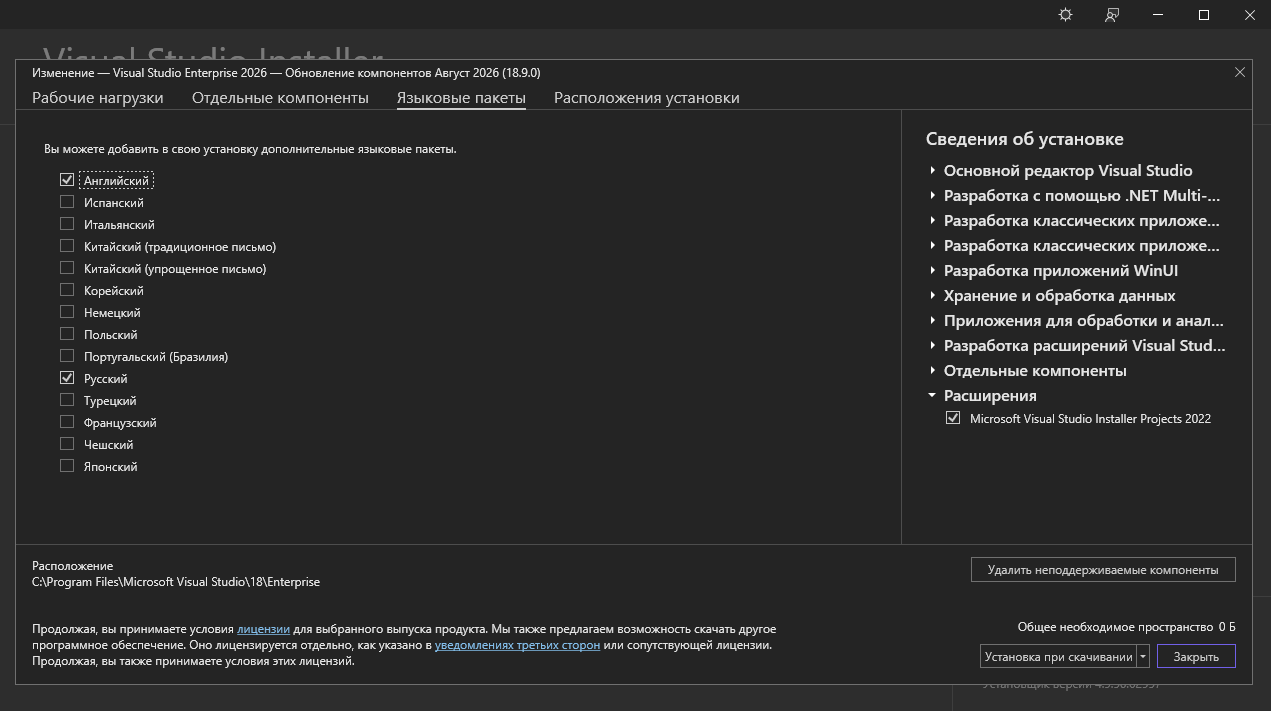The image size is (1271, 711).
Task: Switch to Отдельные компоненты tab
Action: point(280,98)
